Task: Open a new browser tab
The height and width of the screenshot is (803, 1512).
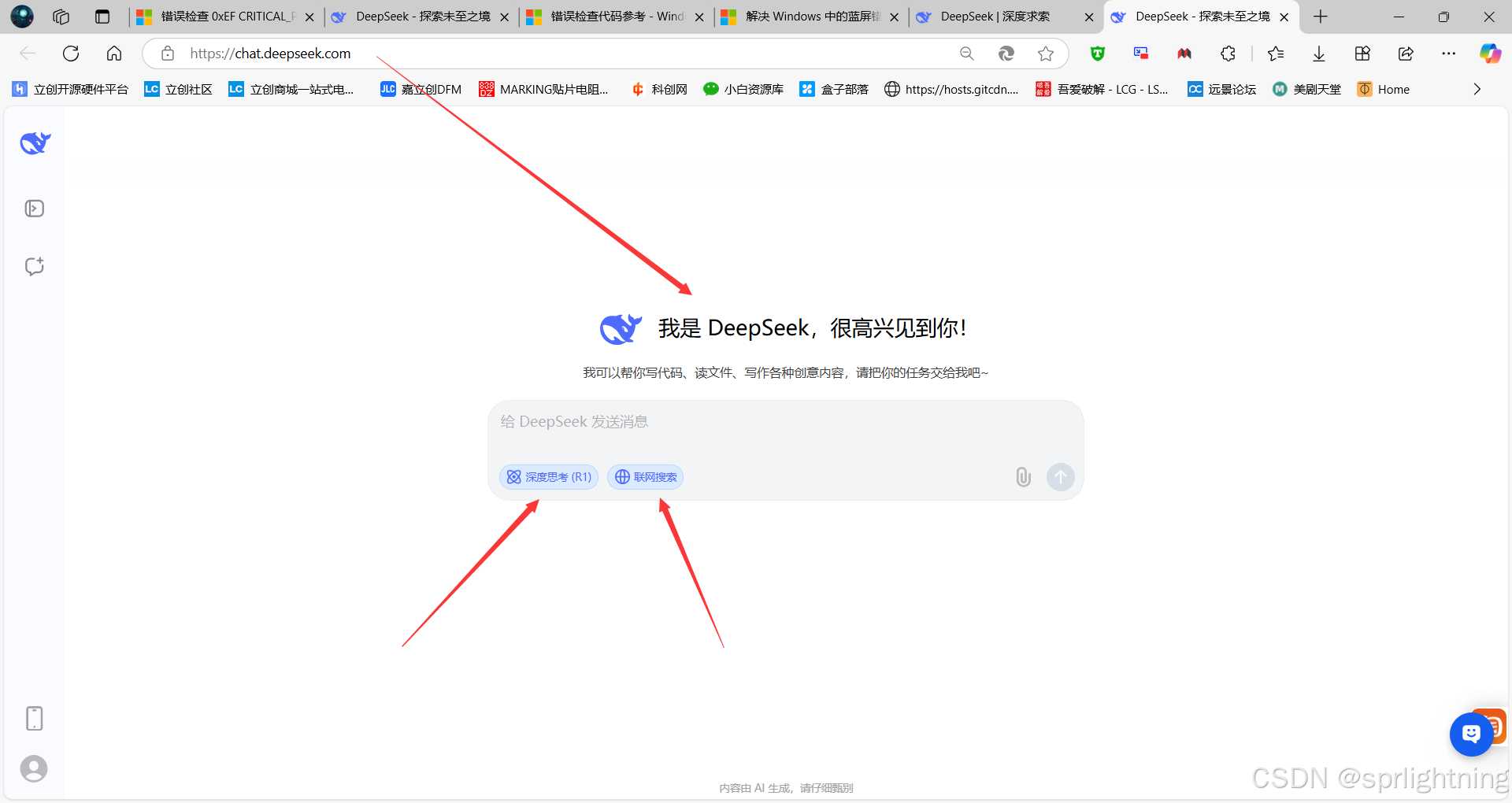Action: point(1321,17)
